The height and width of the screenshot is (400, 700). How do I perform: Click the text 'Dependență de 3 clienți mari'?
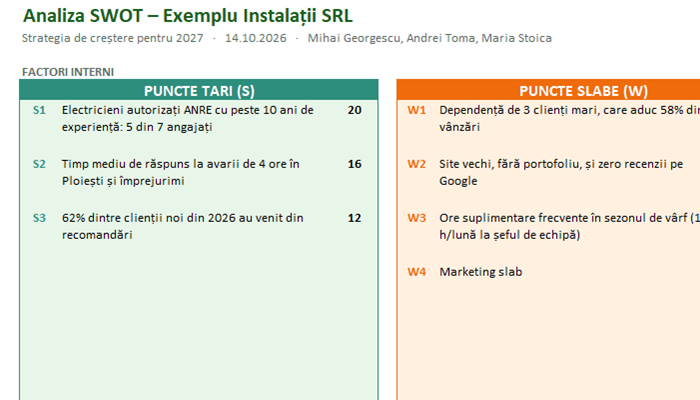point(519,110)
